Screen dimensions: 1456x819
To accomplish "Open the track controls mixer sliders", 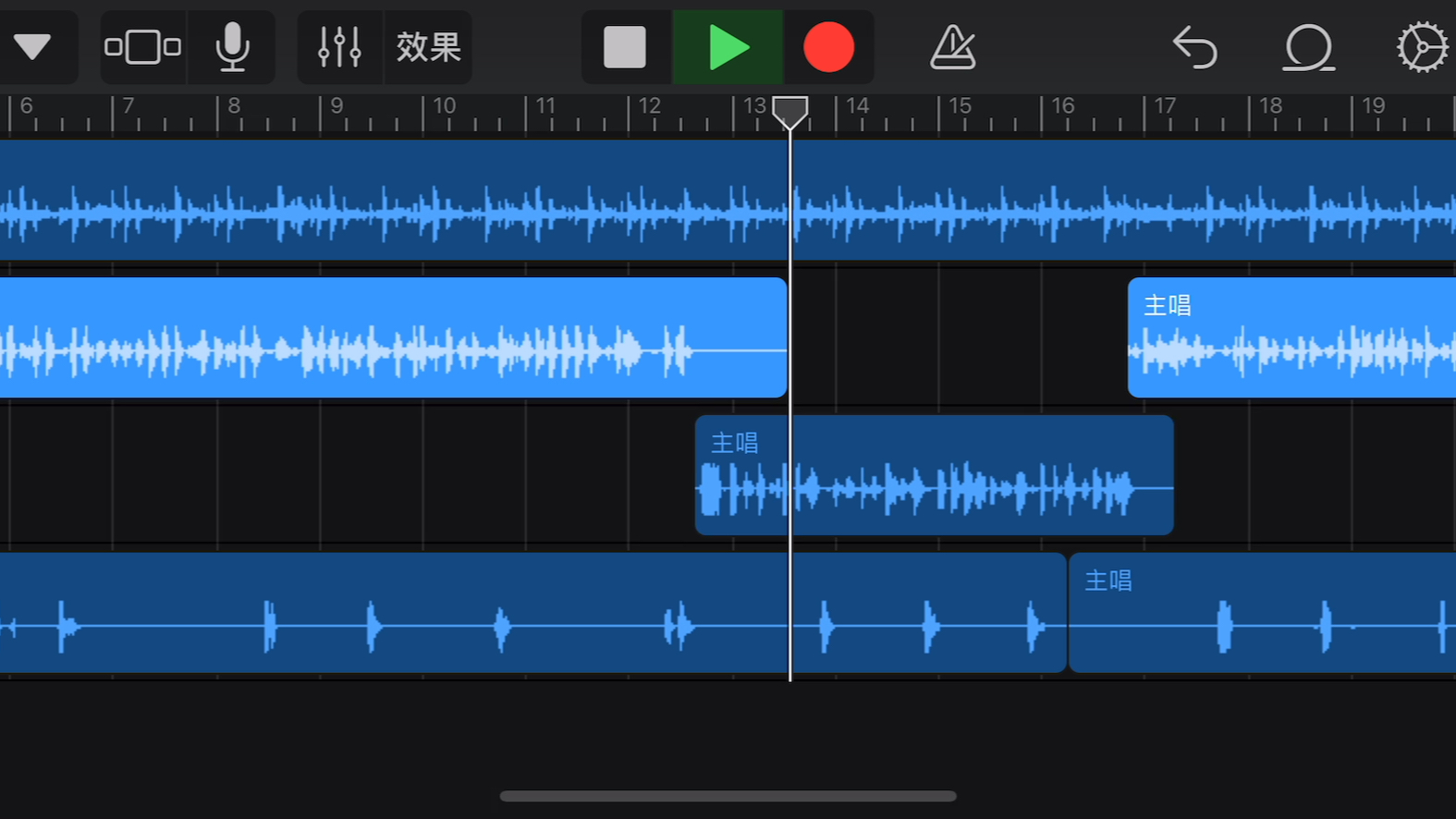I will coord(339,47).
